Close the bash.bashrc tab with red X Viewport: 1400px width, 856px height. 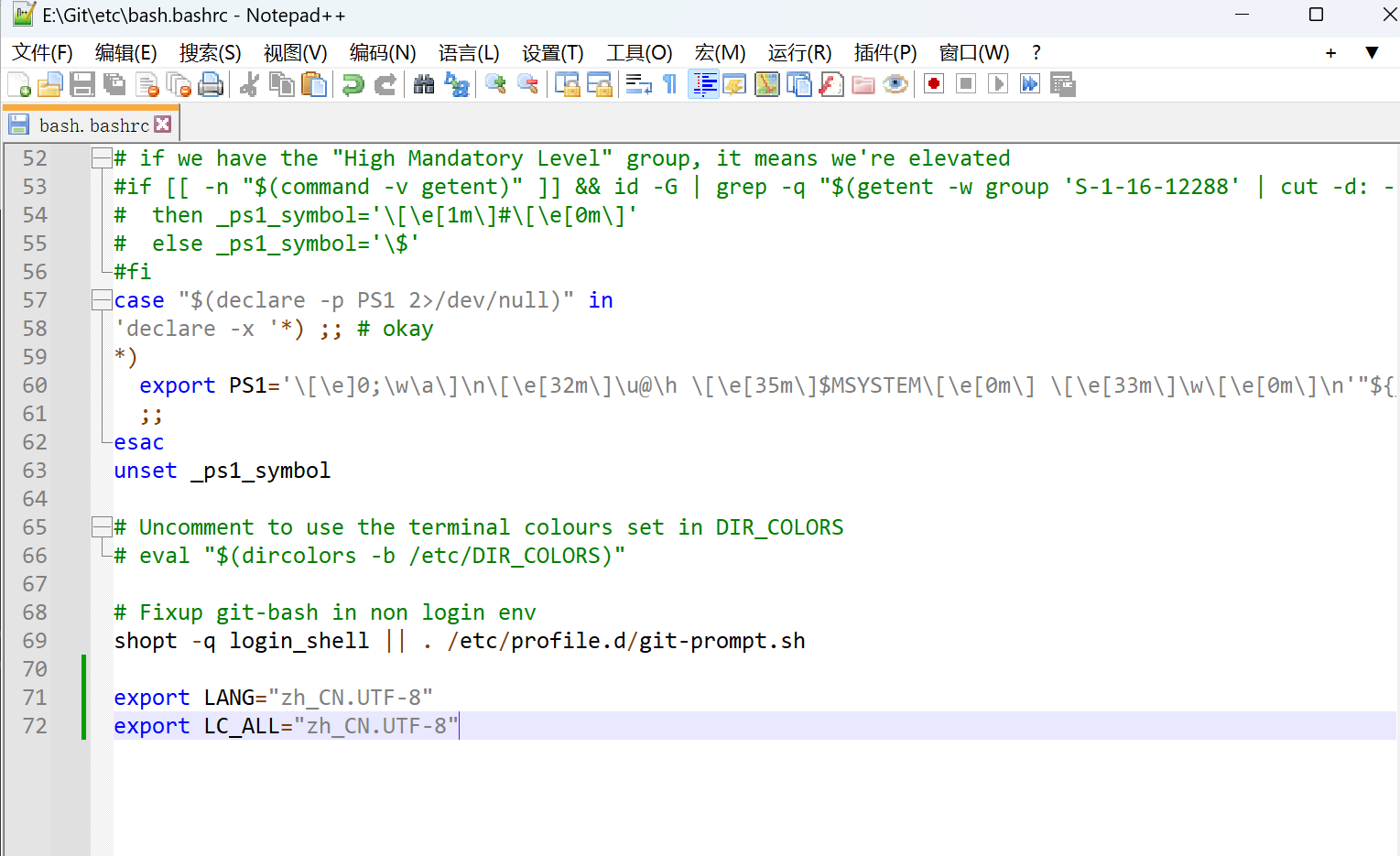coord(163,124)
